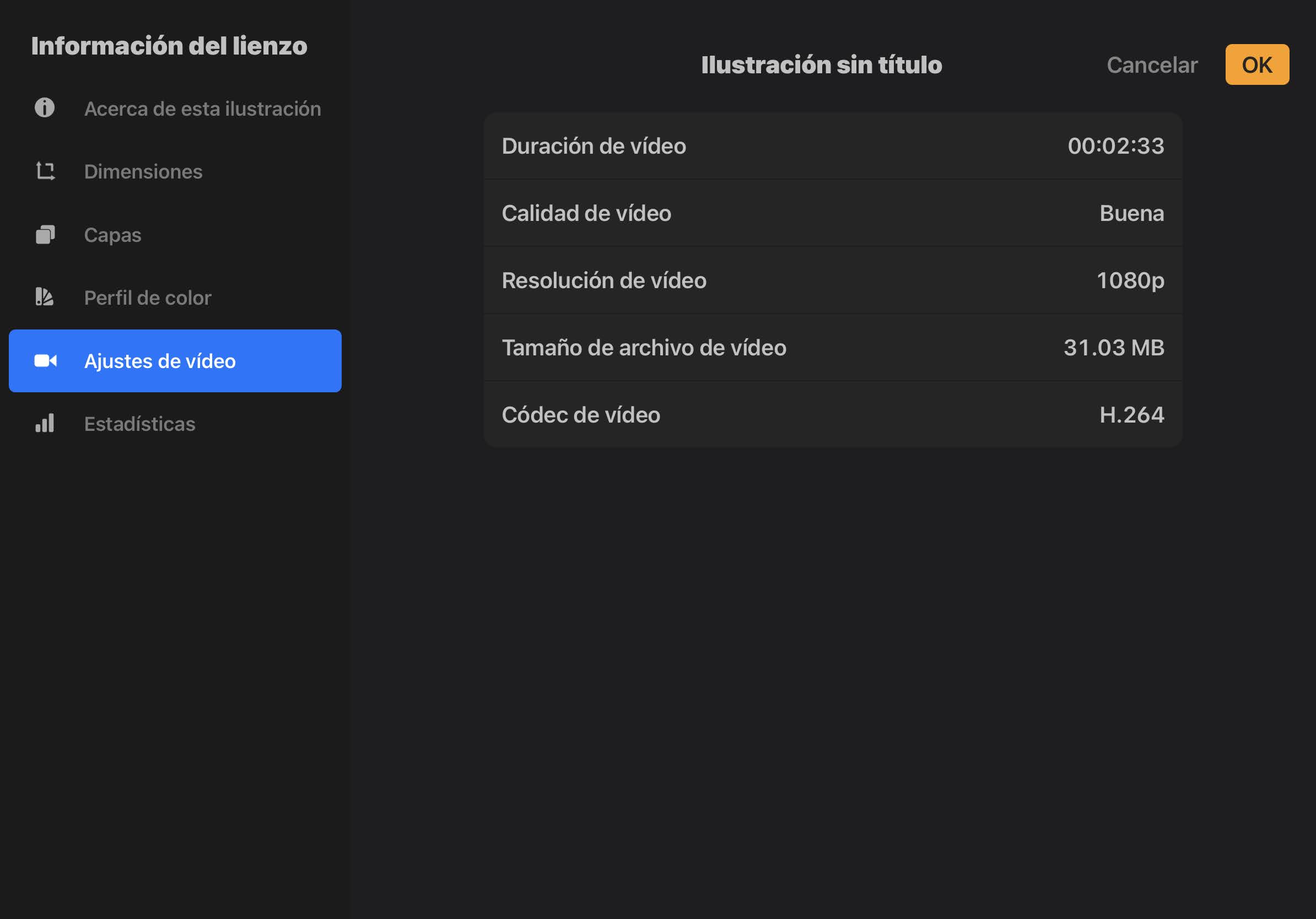Click the Capas stacked layers icon
1316x919 pixels.
[45, 234]
